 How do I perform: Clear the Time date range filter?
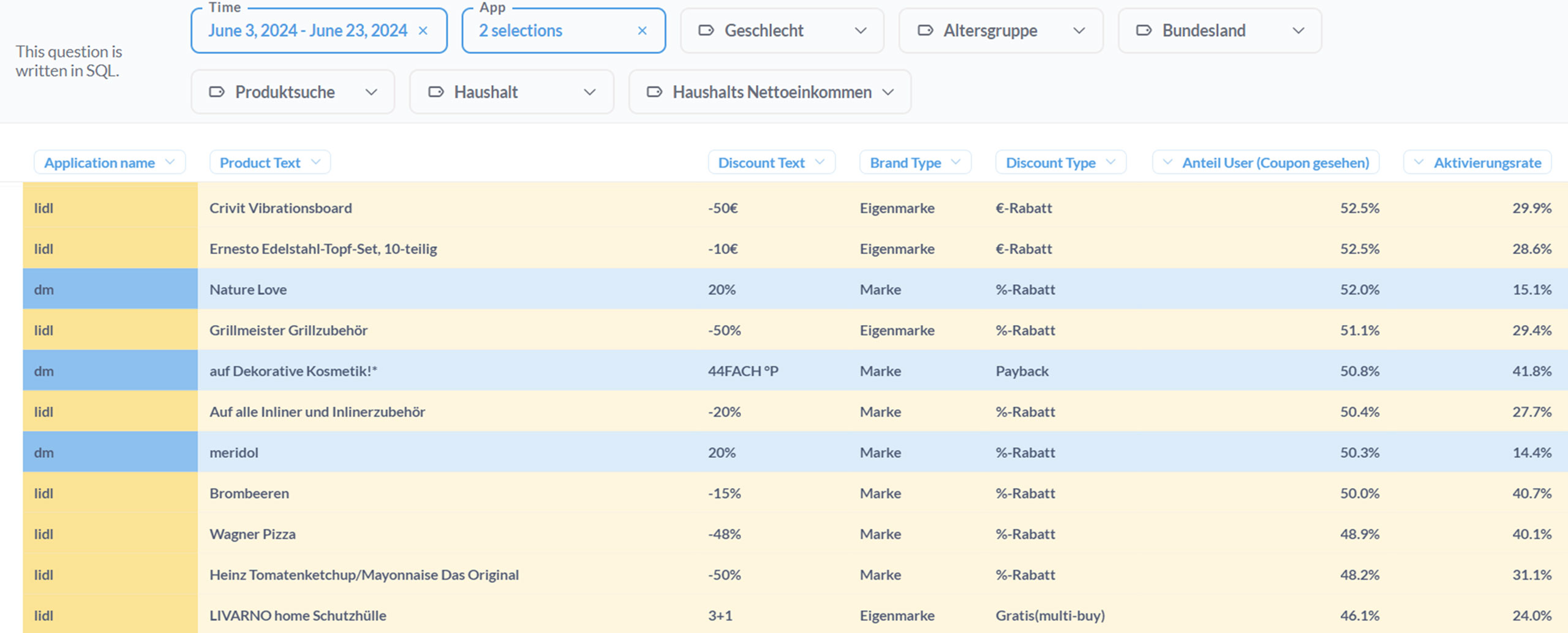pos(423,31)
